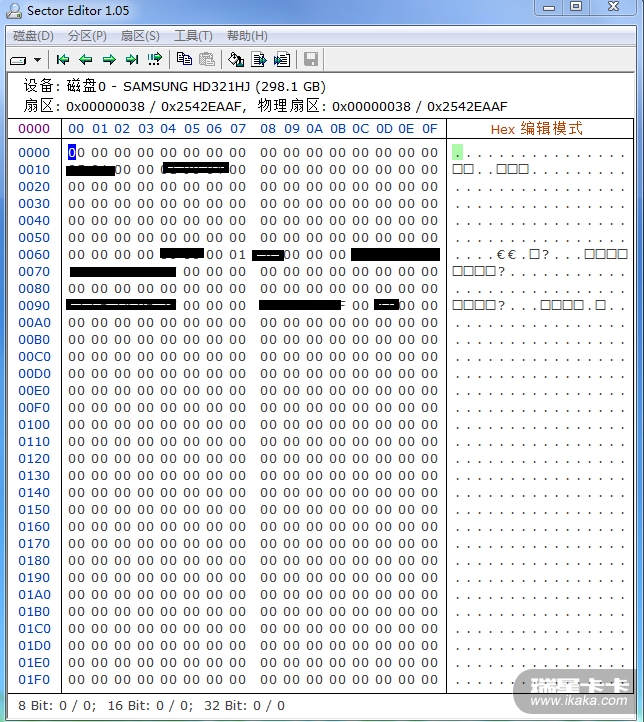Click the Sector Editor title bar app icon
This screenshot has height=722, width=644.
tap(14, 11)
